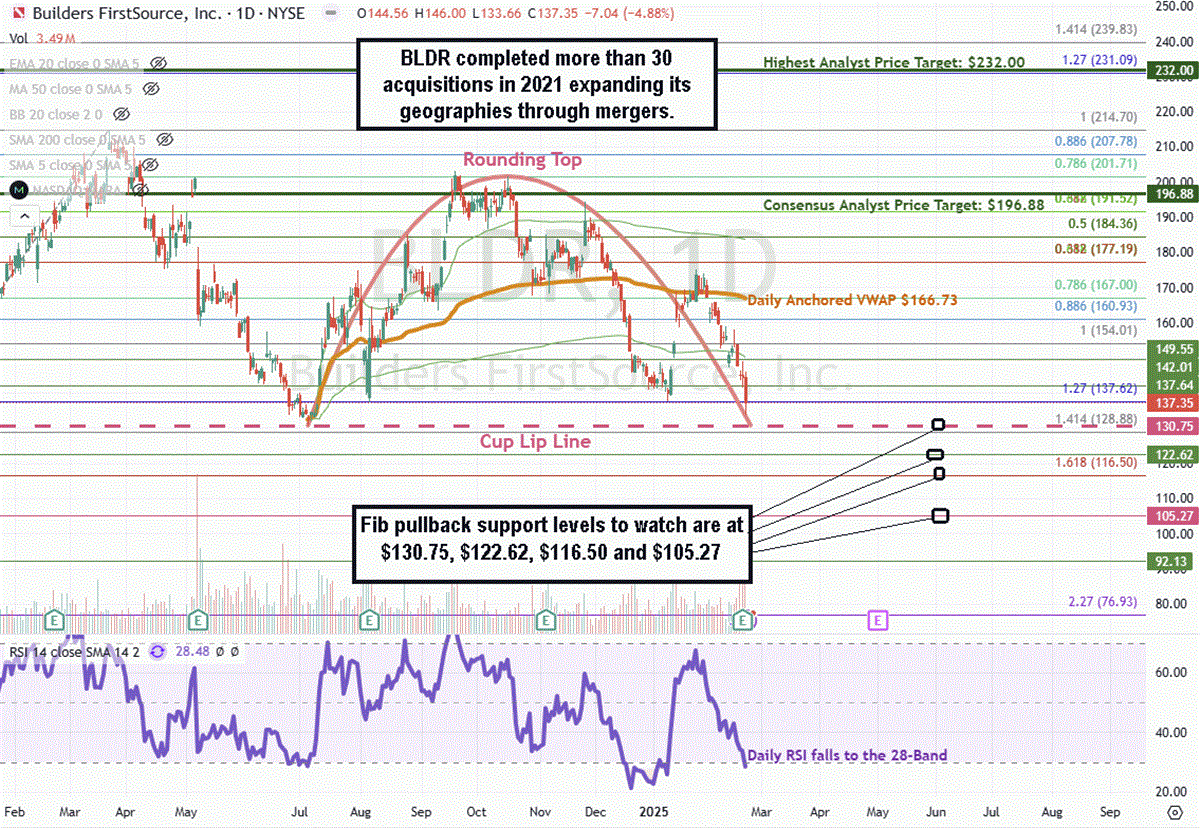Select the Highest Analyst Price Target text
This screenshot has width=1200, height=828.
(x=894, y=62)
